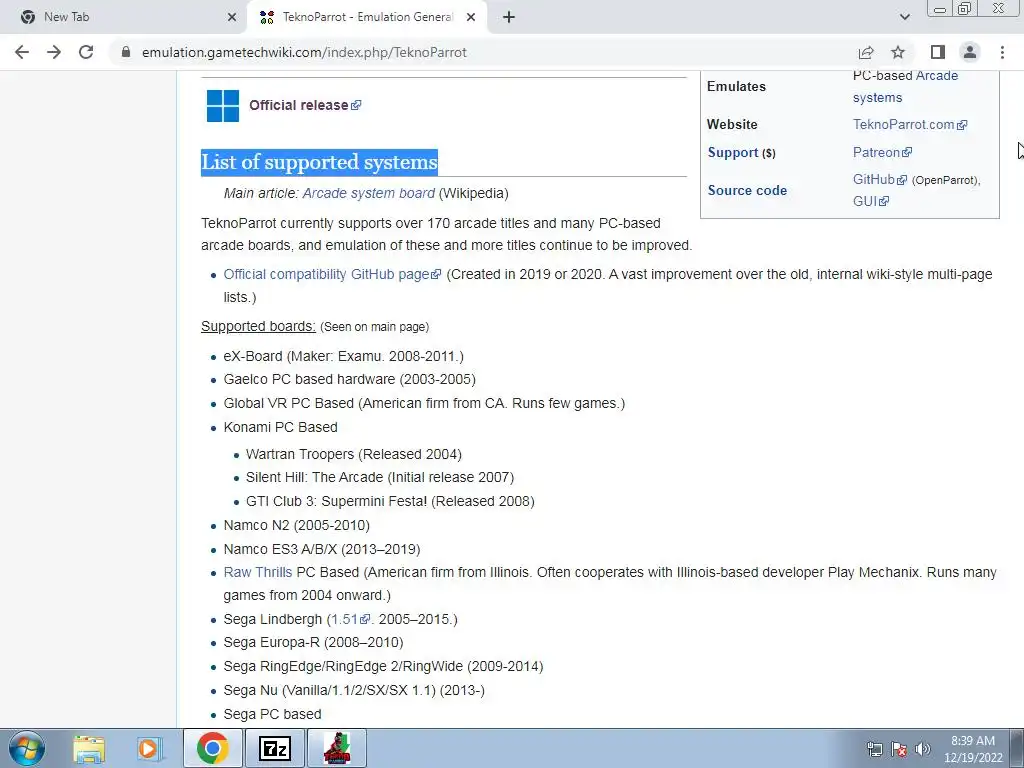Image resolution: width=1024 pixels, height=768 pixels.
Task: Bookmark this page with star
Action: (898, 52)
